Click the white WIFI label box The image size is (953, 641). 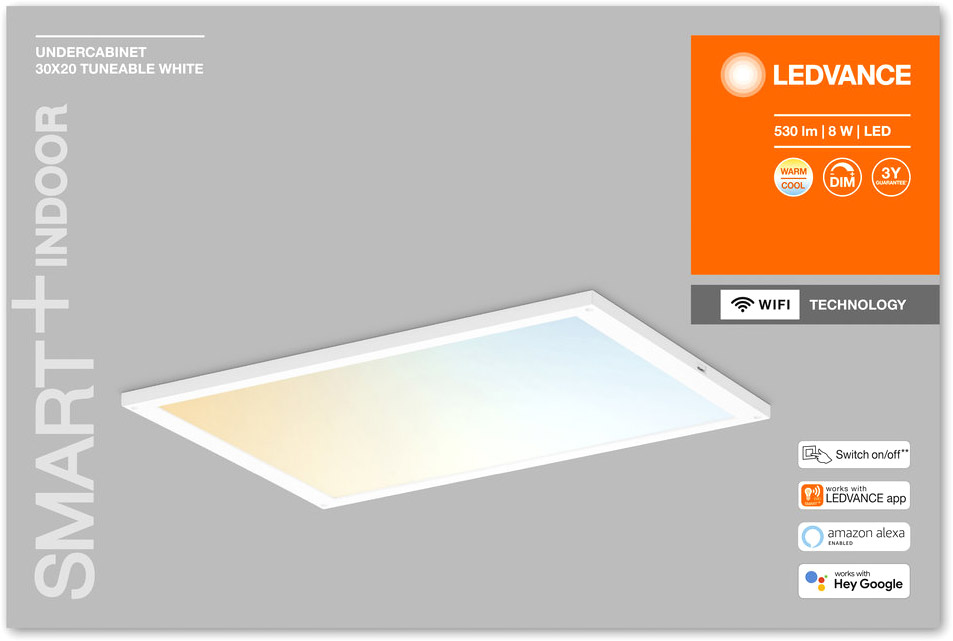[760, 304]
